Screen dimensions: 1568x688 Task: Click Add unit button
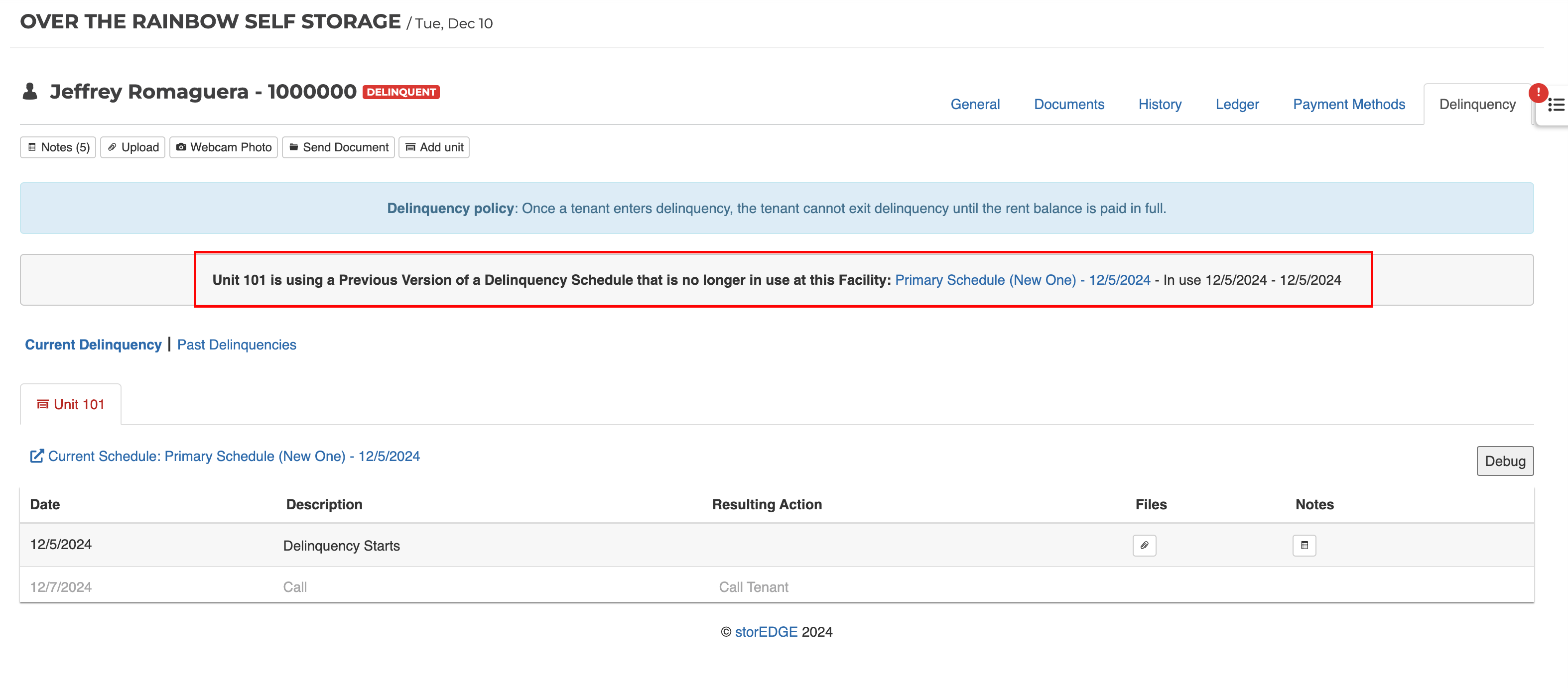pyautogui.click(x=434, y=147)
